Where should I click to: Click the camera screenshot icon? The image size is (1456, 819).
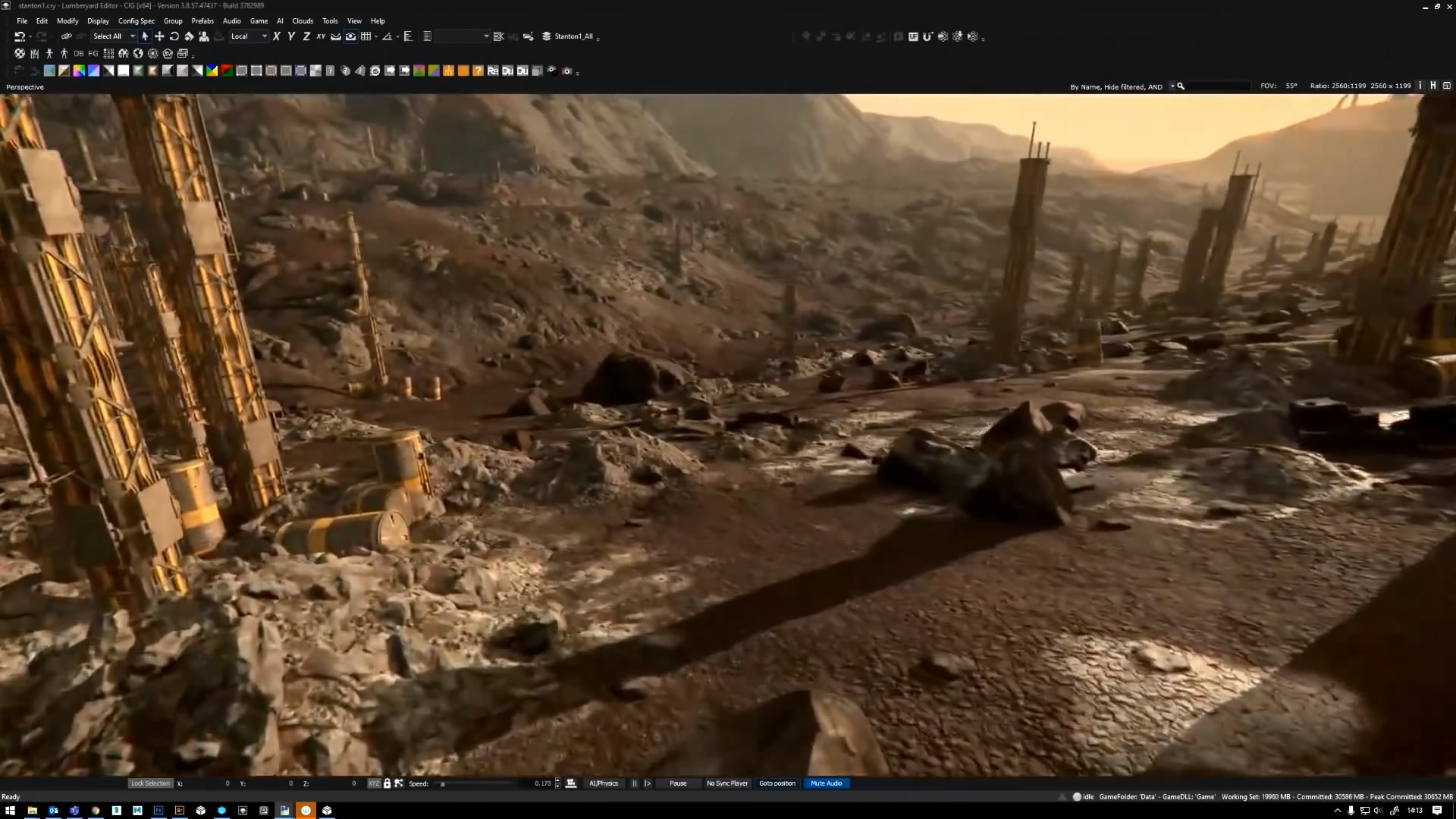(567, 71)
